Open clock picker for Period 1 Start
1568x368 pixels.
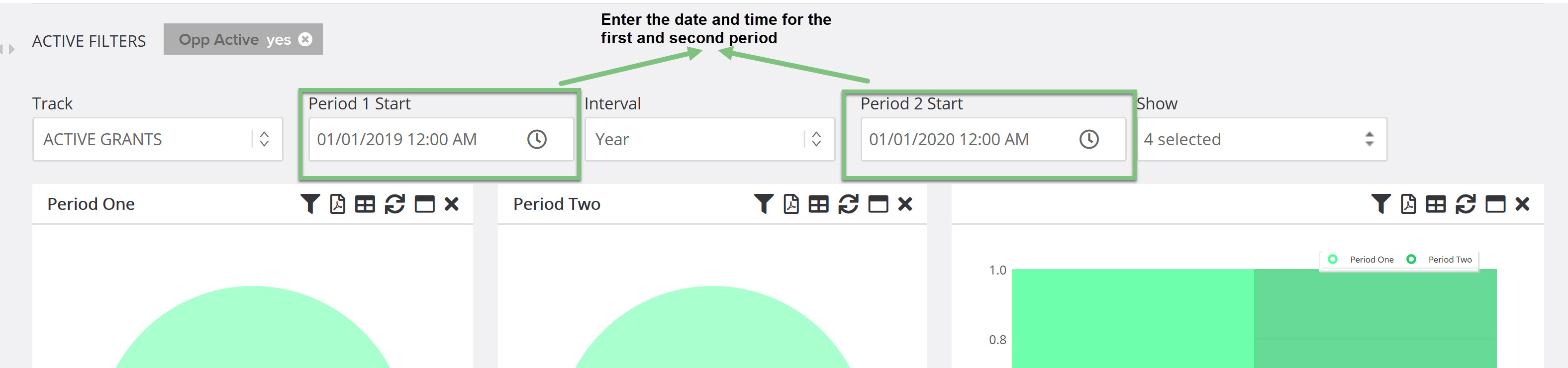click(537, 139)
